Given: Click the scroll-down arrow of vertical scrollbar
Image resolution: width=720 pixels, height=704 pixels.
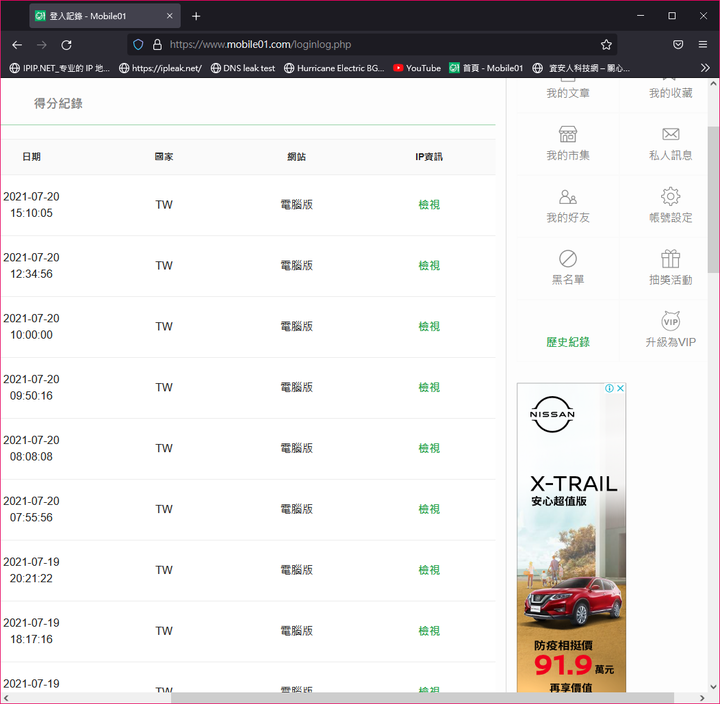Looking at the screenshot, I should coord(714,687).
